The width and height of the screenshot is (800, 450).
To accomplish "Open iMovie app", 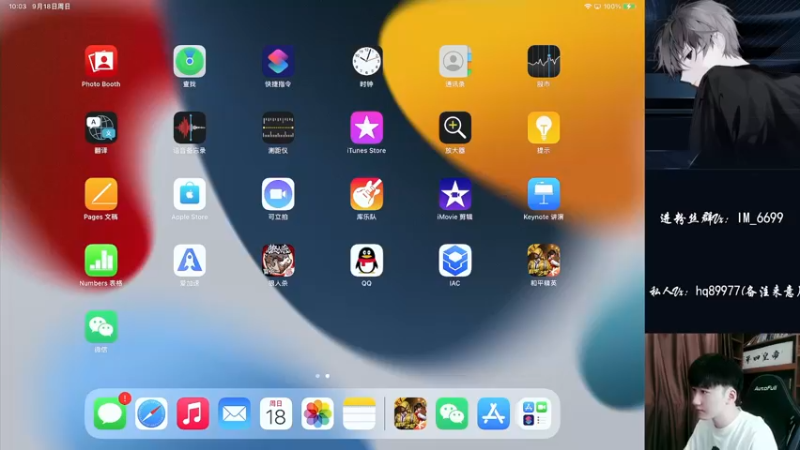I will click(x=455, y=194).
